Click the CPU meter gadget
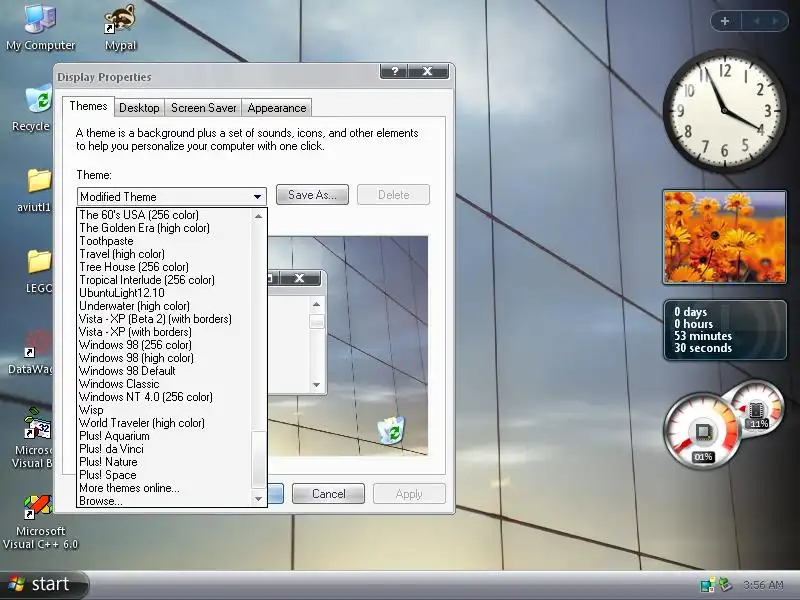Screen dimensions: 800x600 703,433
